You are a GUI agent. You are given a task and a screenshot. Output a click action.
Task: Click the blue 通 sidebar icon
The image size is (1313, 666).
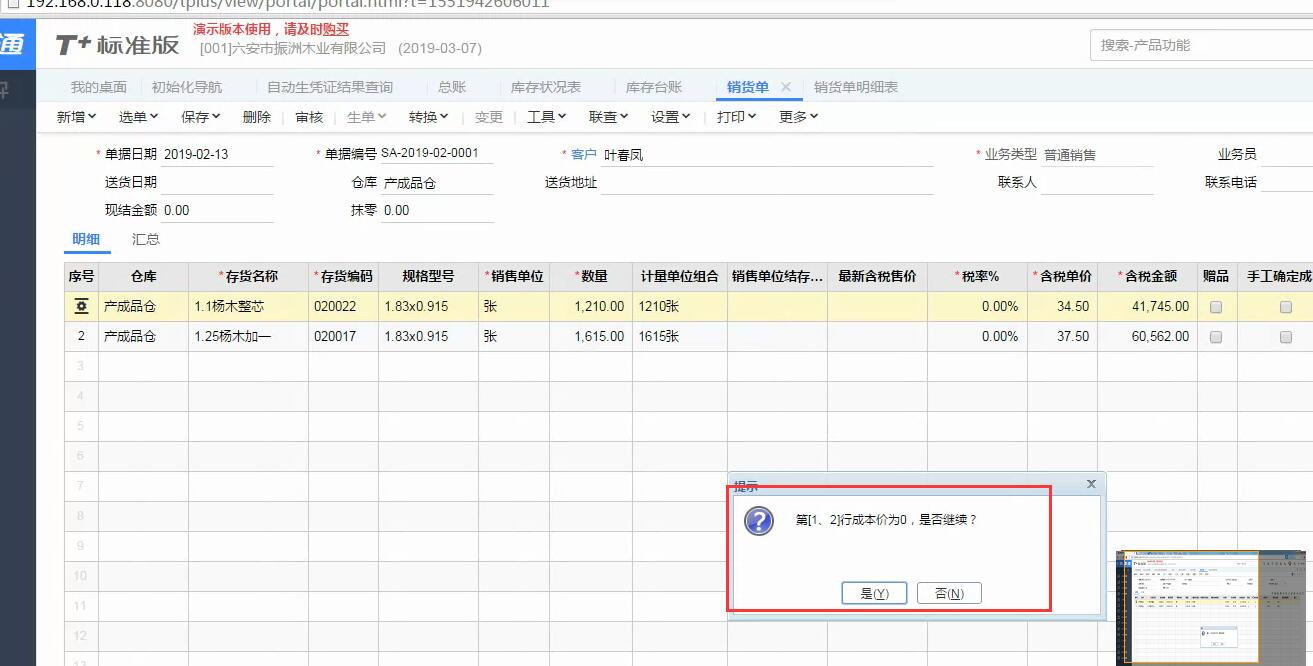[x=14, y=44]
